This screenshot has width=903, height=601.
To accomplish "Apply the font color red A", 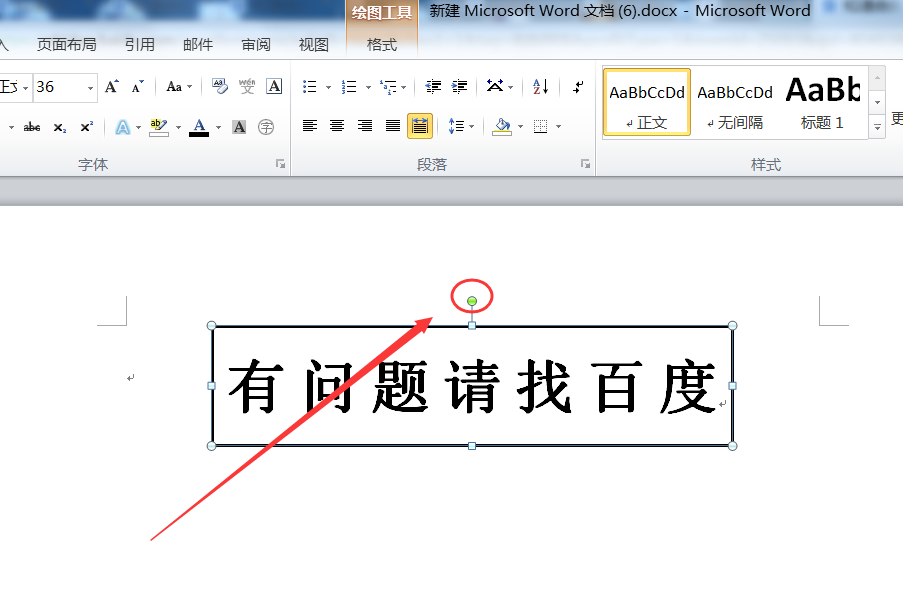I will point(199,127).
